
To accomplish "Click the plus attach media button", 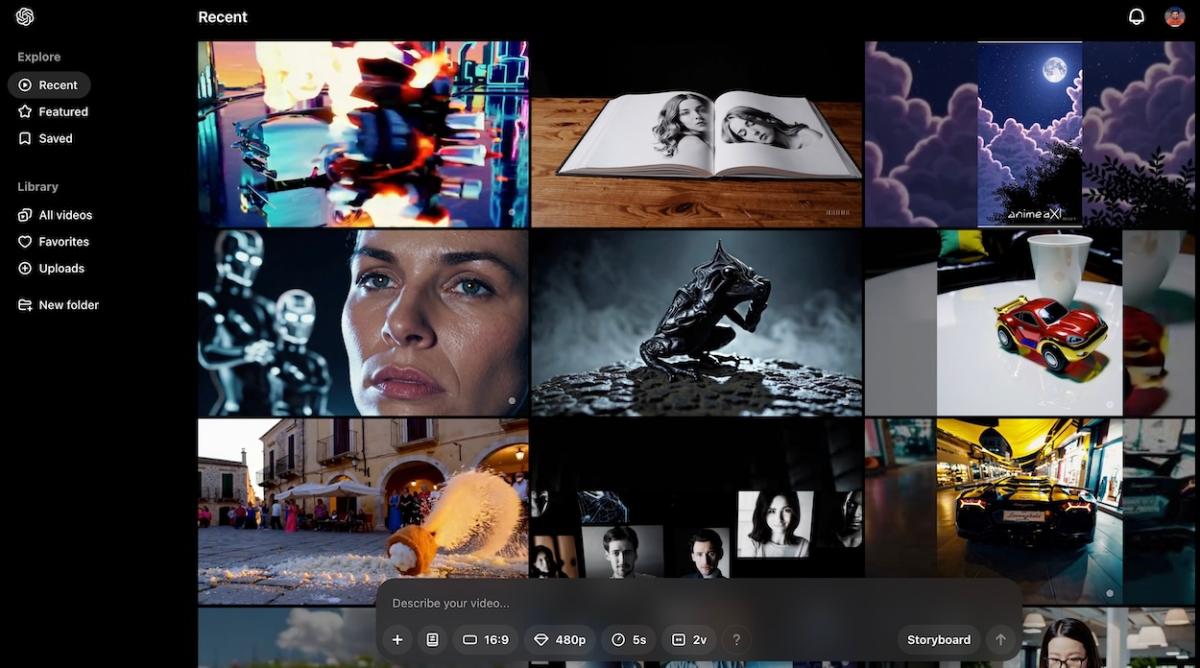I will 397,640.
